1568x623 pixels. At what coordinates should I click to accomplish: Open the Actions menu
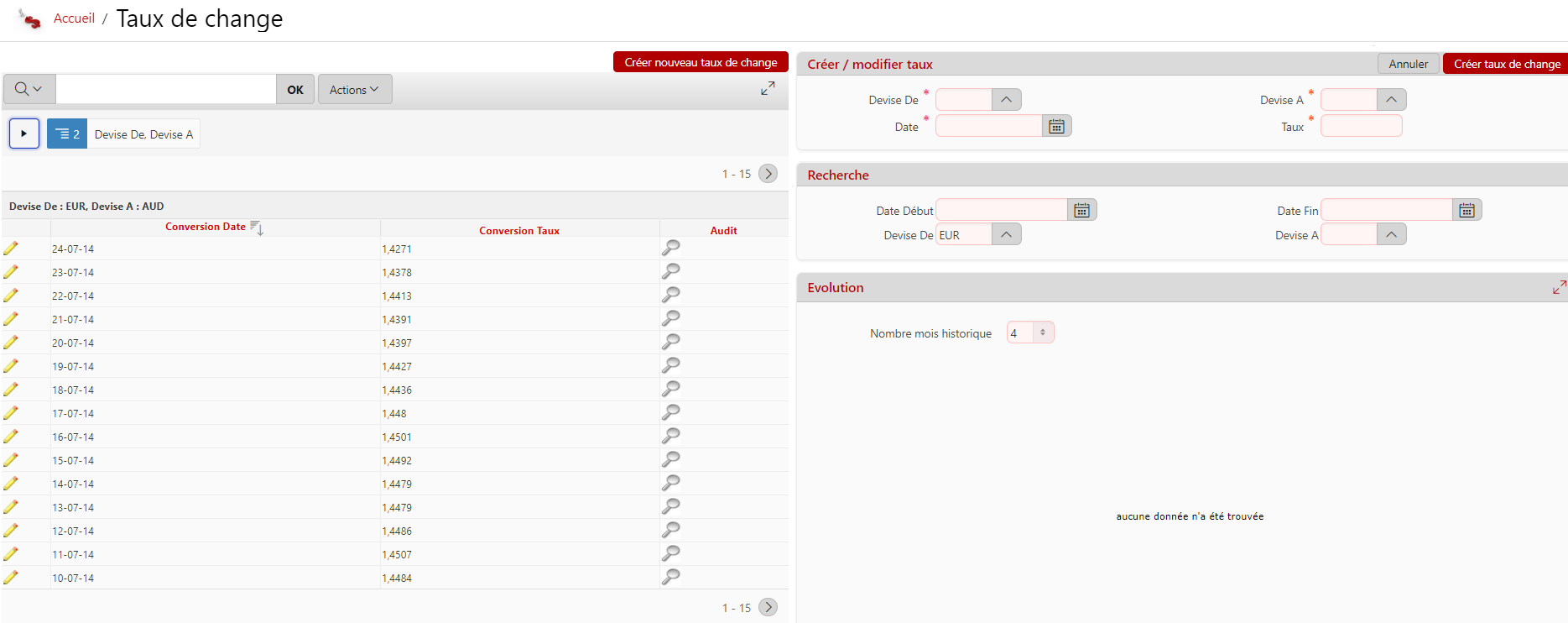354,90
